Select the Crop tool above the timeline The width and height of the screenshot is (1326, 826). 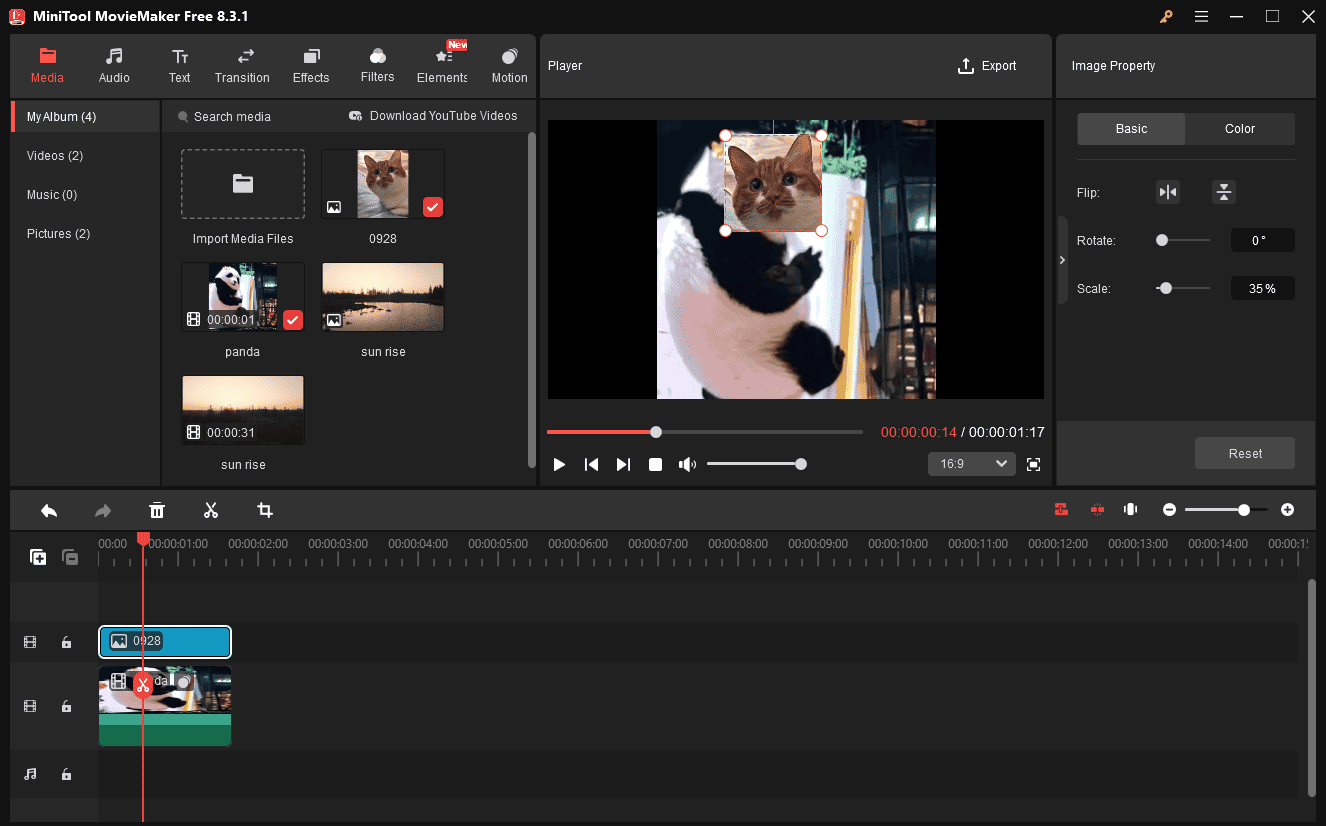(264, 510)
